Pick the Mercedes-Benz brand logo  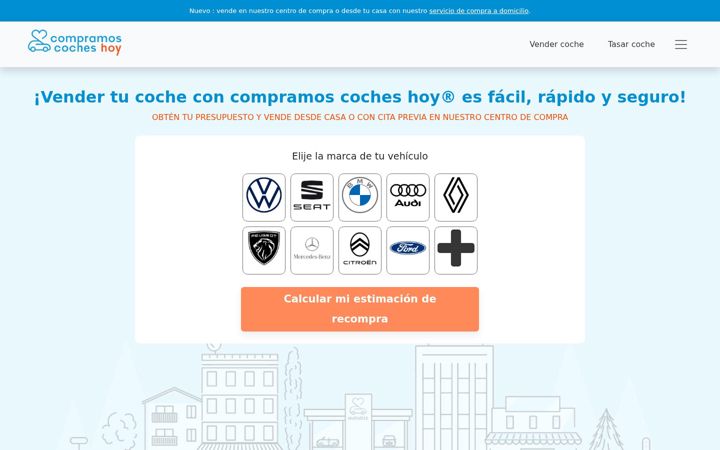pos(312,250)
